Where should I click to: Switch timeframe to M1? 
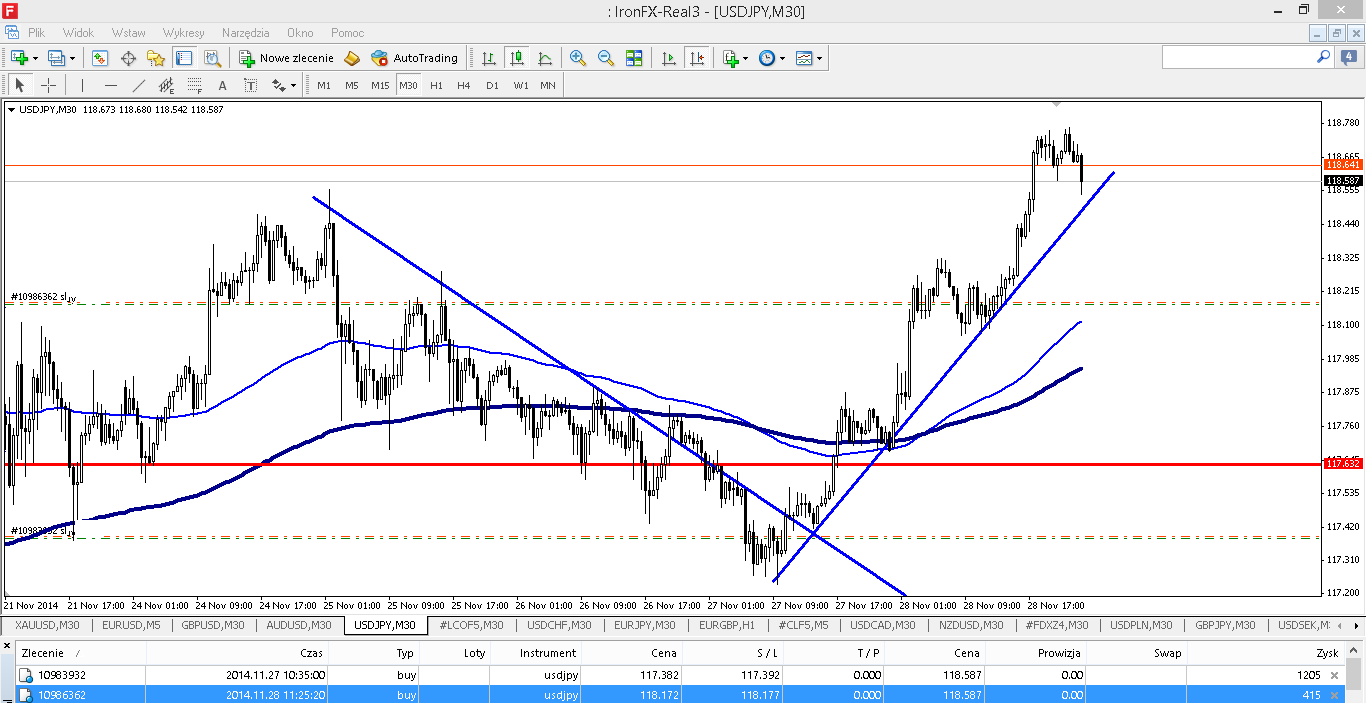324,85
